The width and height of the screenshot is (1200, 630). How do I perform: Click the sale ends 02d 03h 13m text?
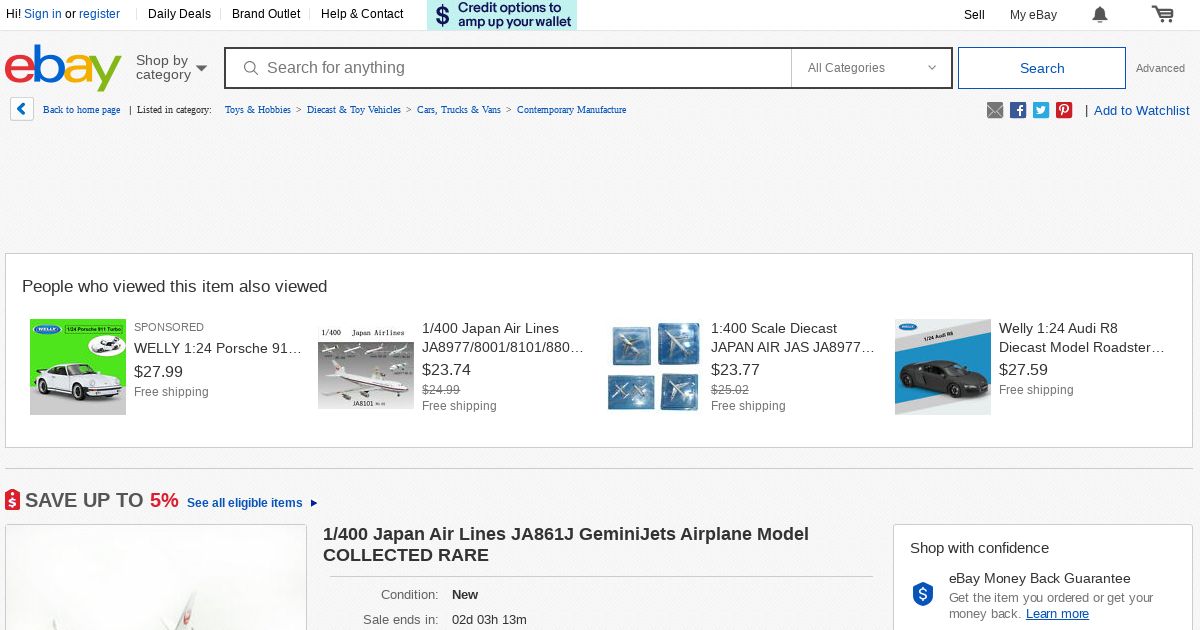489,620
